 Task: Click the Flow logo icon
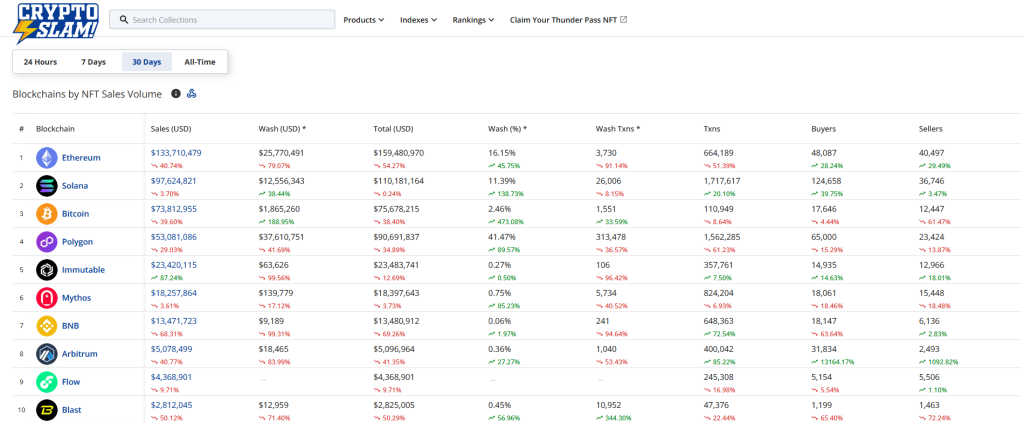46,382
